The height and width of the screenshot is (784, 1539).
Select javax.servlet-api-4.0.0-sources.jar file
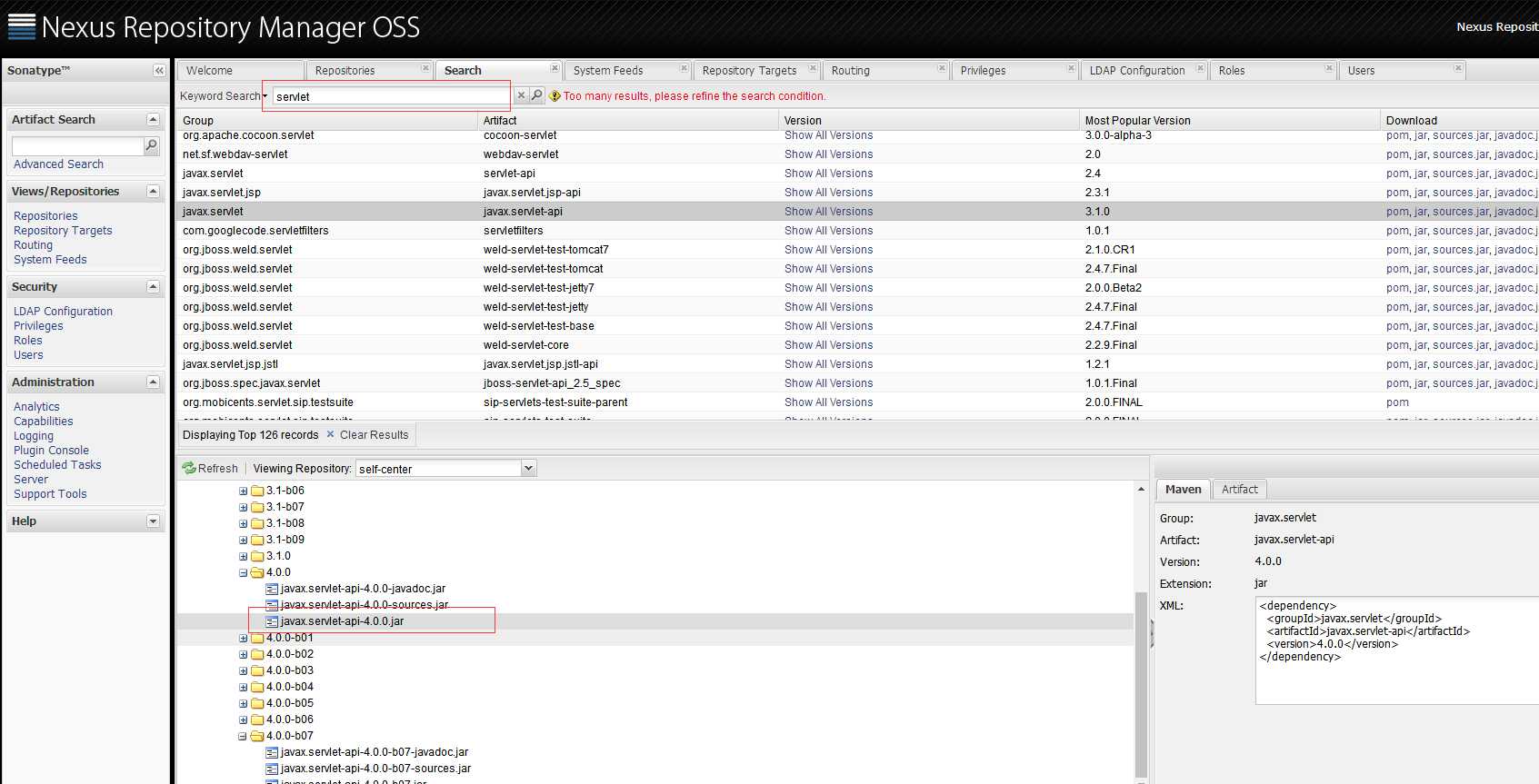point(364,605)
